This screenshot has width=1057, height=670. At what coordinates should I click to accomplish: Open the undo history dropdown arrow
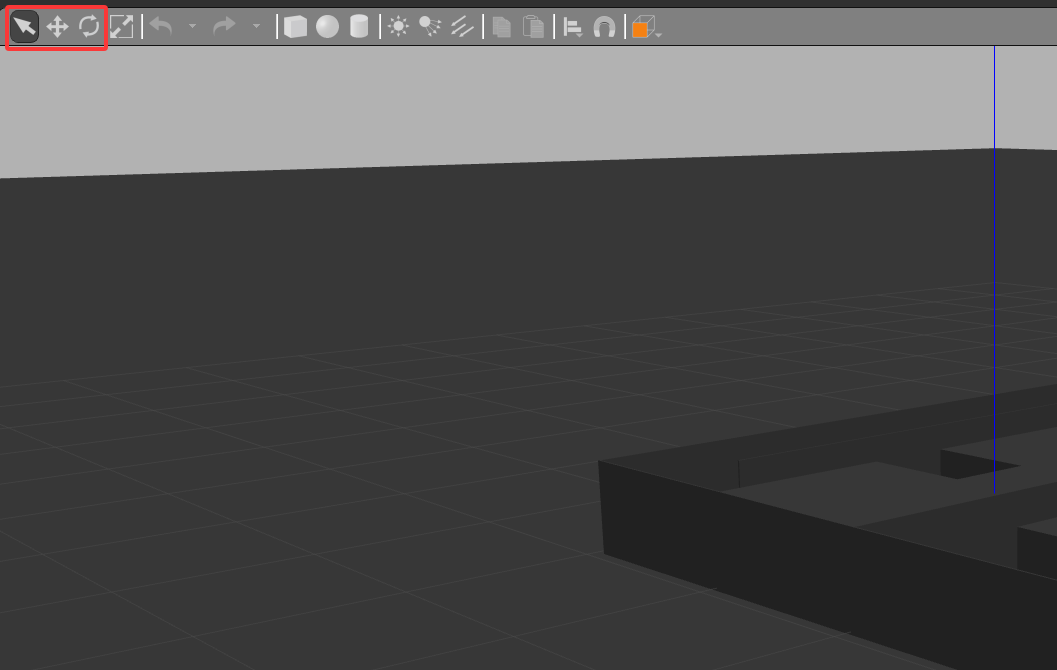click(x=192, y=26)
